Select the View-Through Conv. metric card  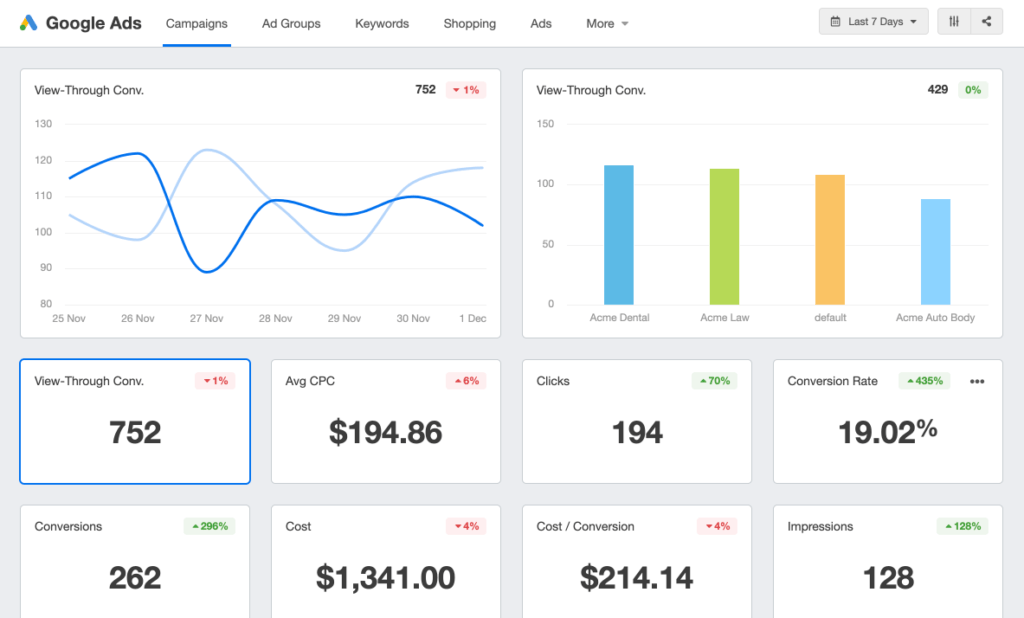[135, 421]
